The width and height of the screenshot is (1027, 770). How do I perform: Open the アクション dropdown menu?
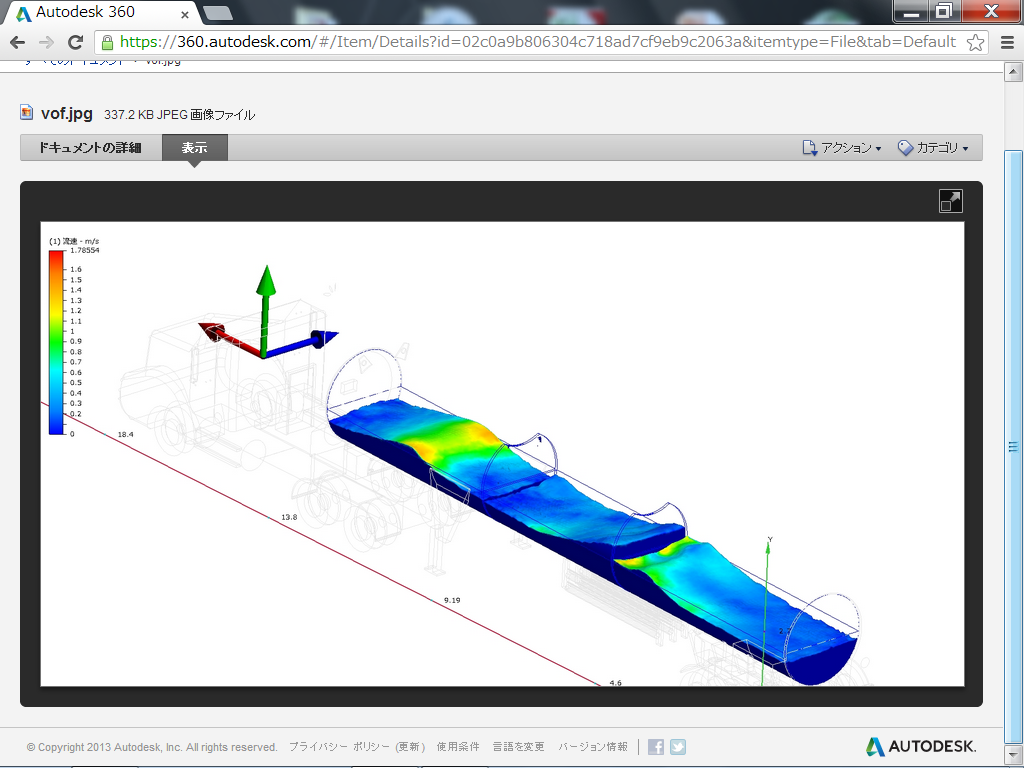(x=841, y=148)
